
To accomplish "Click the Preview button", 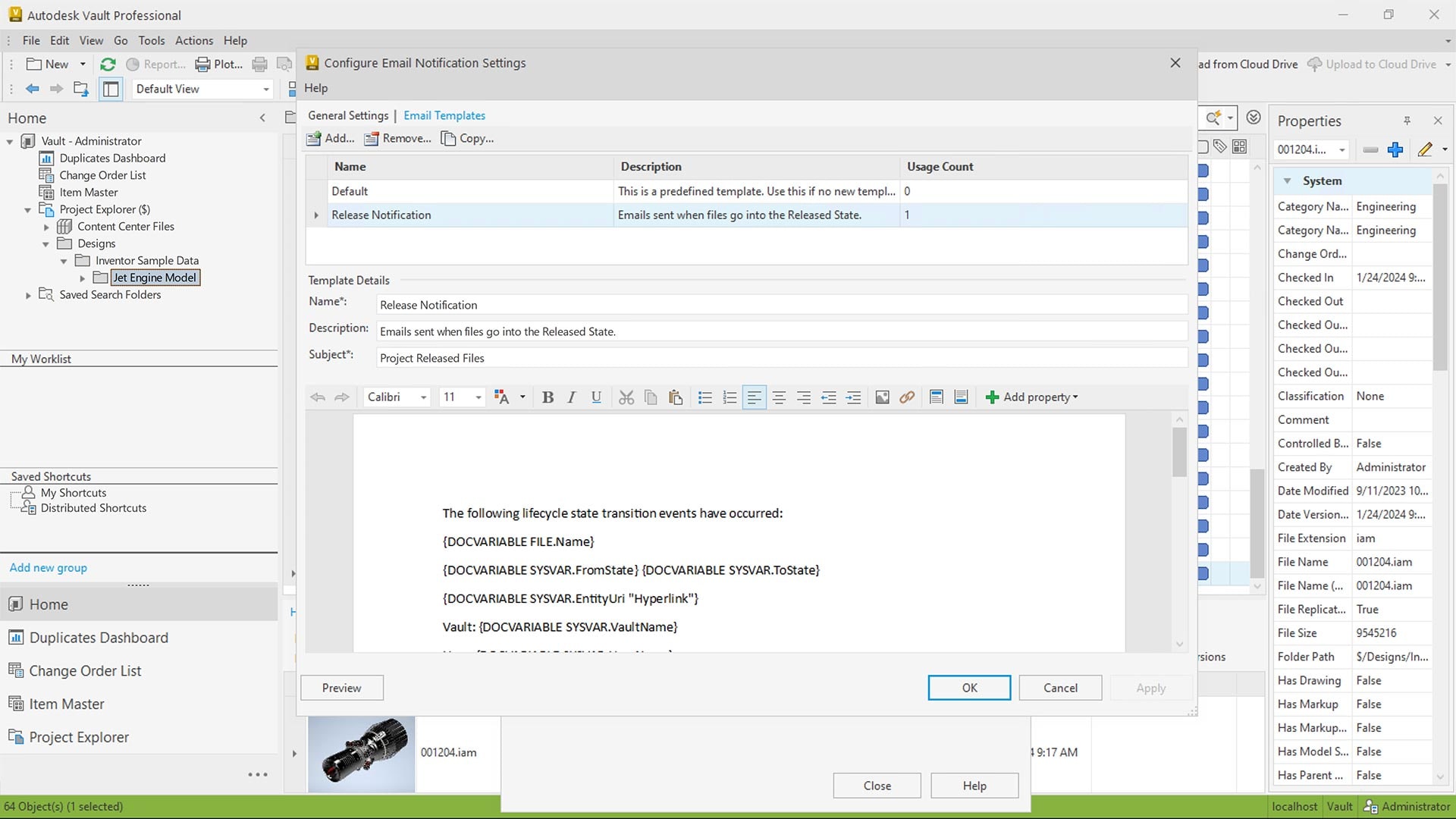I will coord(341,688).
